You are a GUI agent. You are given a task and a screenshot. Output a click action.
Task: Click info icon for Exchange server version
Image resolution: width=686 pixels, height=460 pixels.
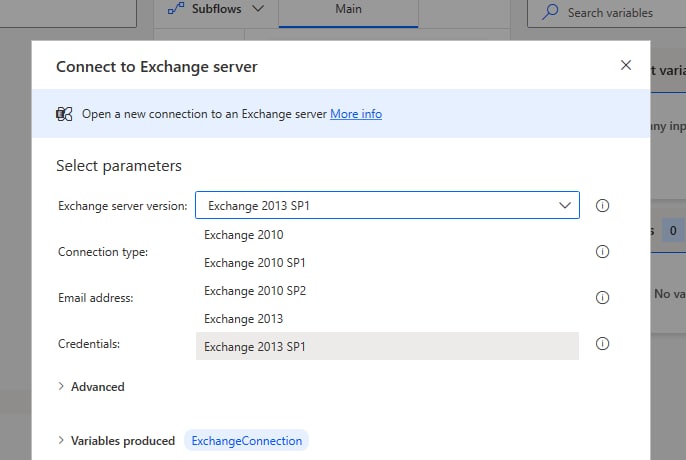coord(602,205)
